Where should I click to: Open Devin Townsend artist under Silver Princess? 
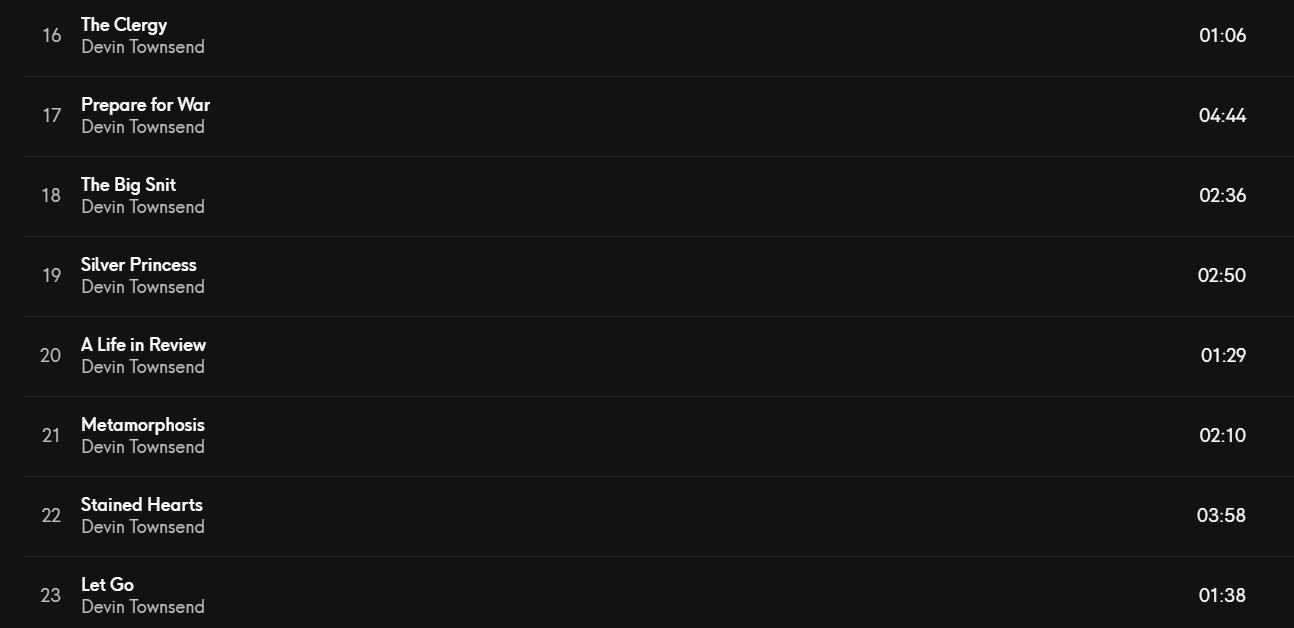pyautogui.click(x=143, y=287)
